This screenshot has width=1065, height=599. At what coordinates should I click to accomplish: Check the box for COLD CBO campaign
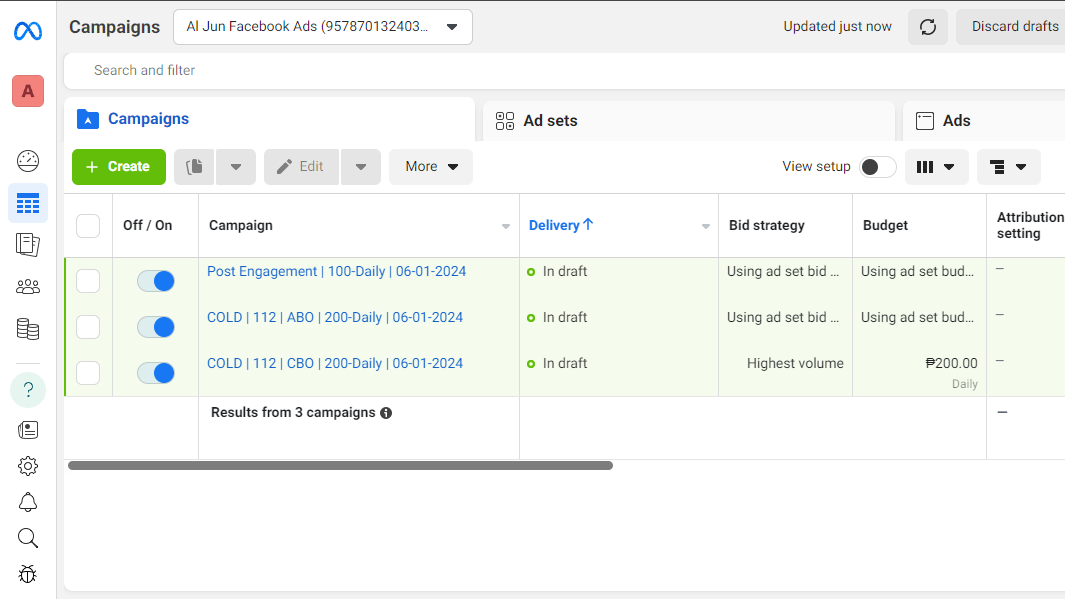(x=88, y=373)
